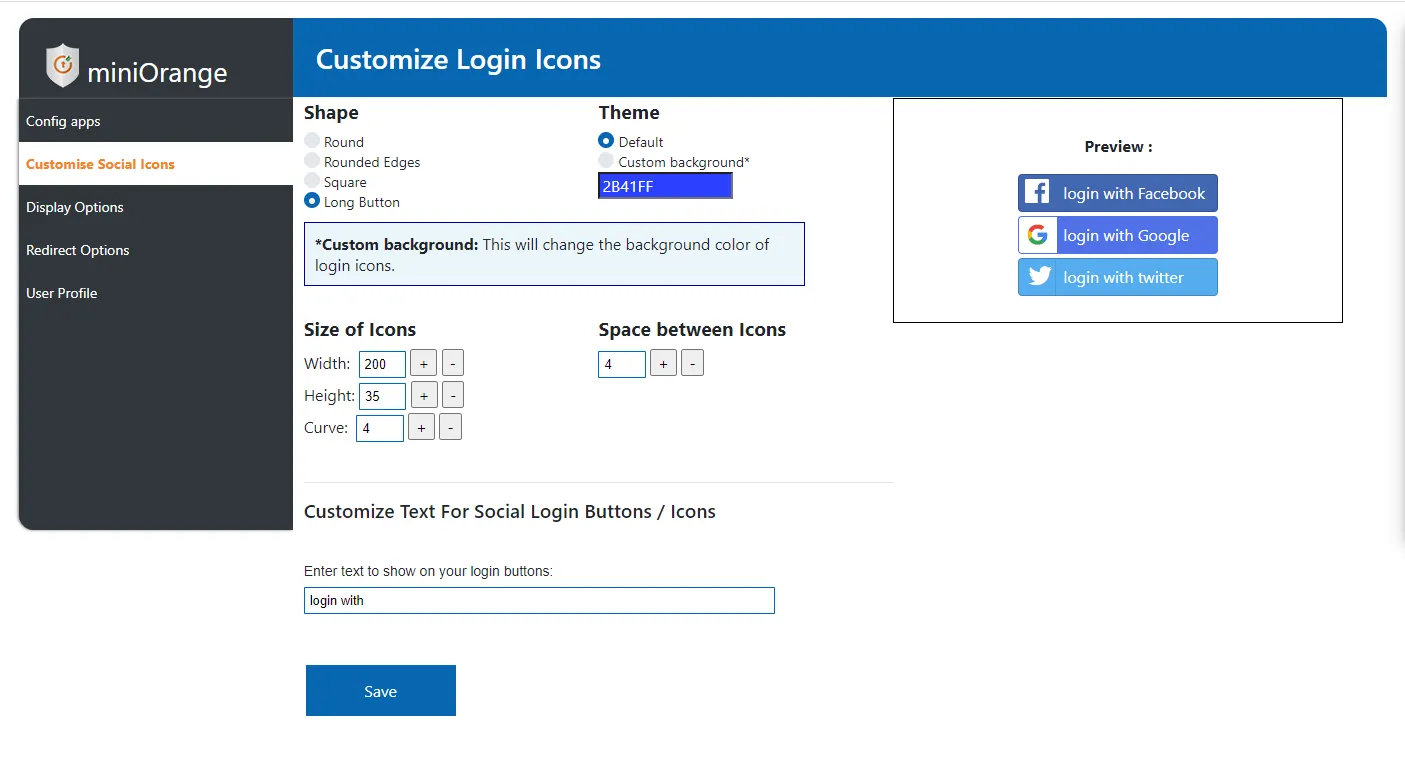
Task: Go to Redirect Options section
Action: tap(156, 250)
